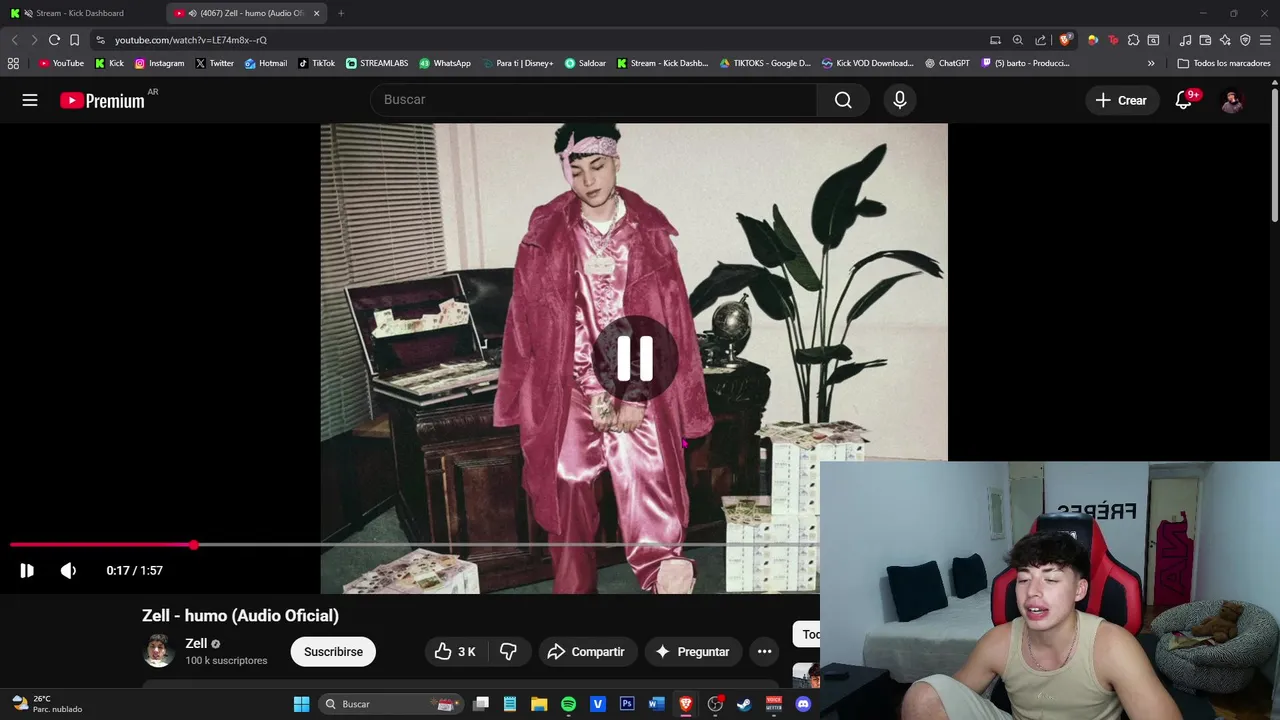The width and height of the screenshot is (1280, 720).
Task: Open the account avatar menu
Action: pos(1232,100)
